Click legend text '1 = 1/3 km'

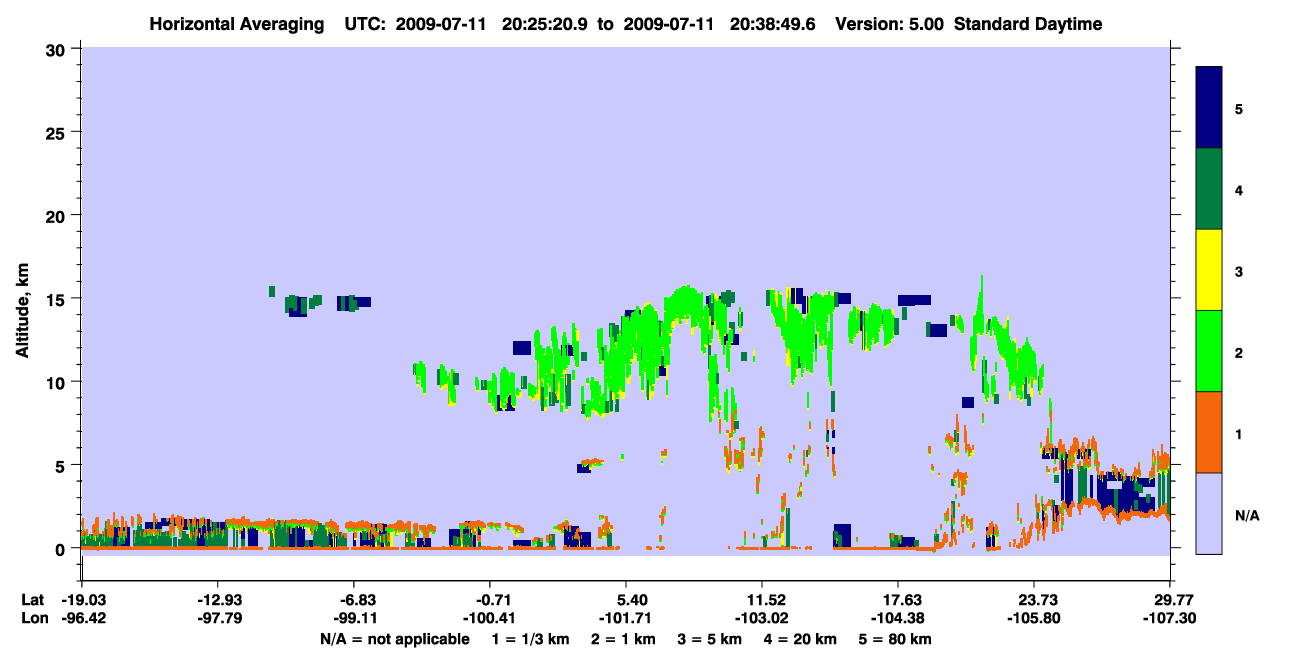click(531, 639)
